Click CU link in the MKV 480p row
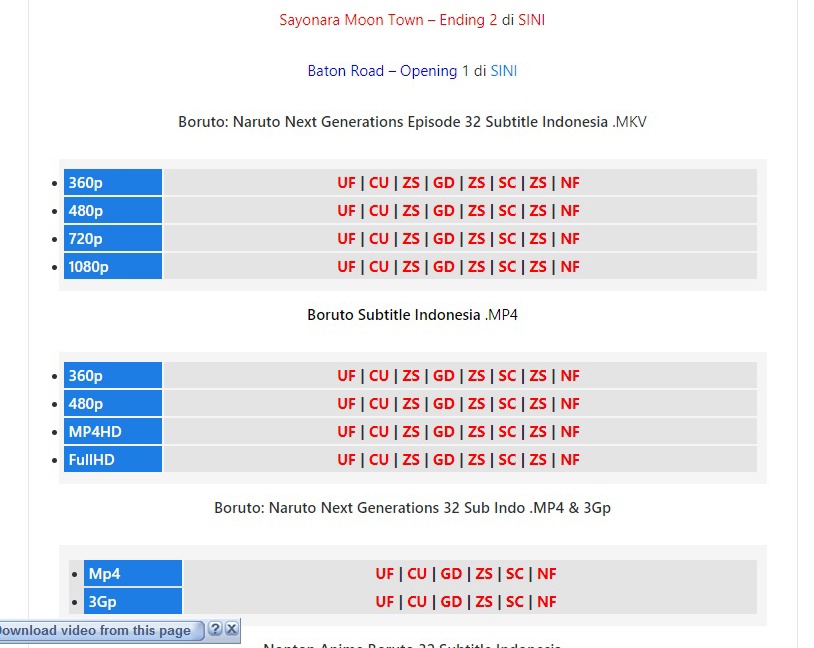Image resolution: width=814 pixels, height=648 pixels. pos(378,211)
